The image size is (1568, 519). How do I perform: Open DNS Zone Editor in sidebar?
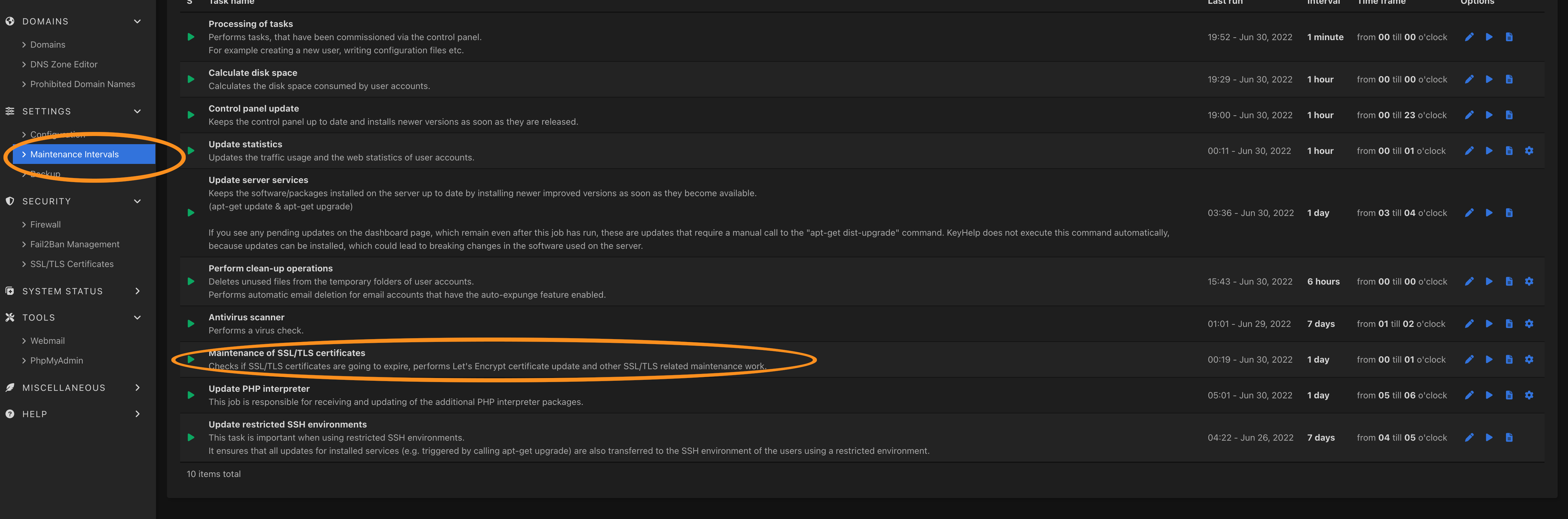pos(63,65)
